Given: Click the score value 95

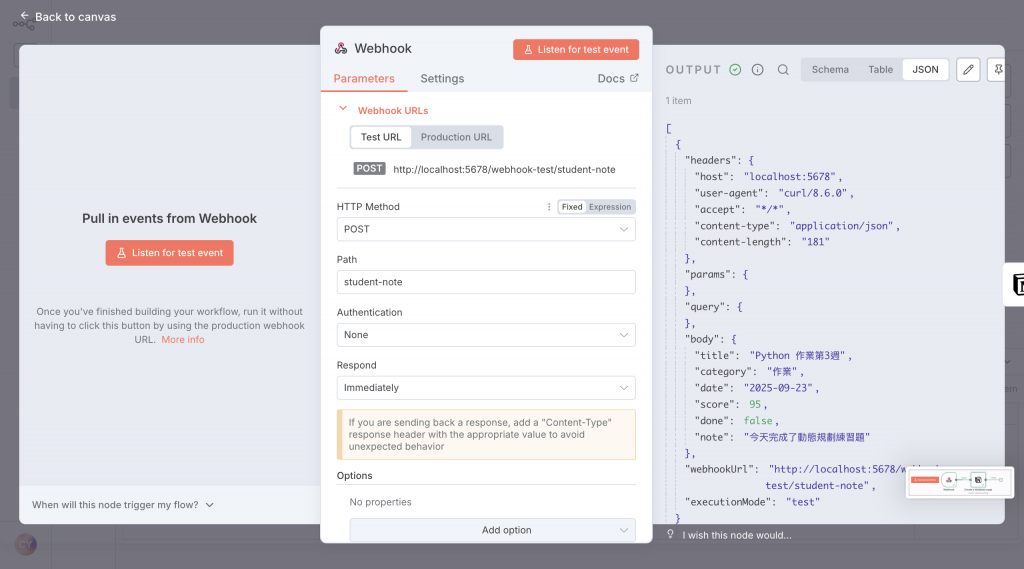Looking at the screenshot, I should pyautogui.click(x=754, y=404).
